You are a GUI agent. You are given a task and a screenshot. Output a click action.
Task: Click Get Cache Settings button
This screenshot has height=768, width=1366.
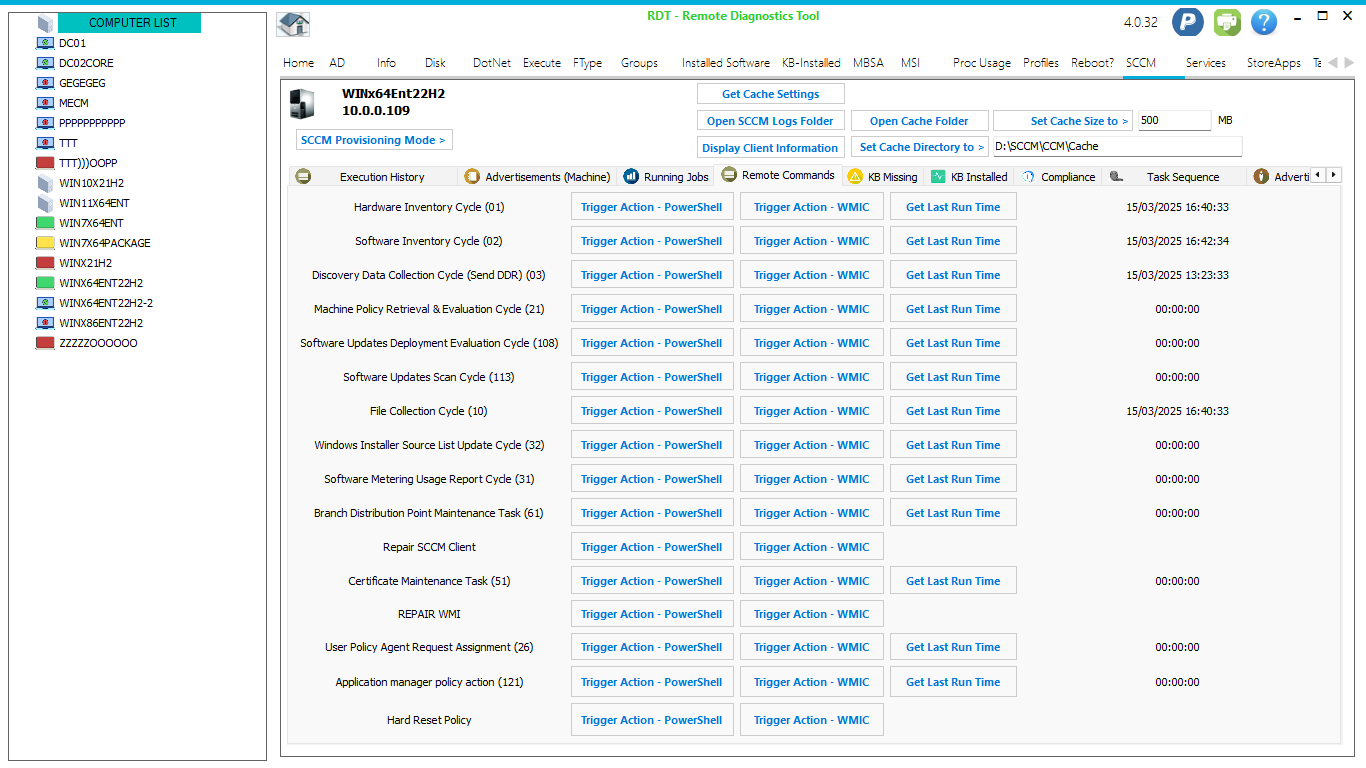tap(771, 94)
